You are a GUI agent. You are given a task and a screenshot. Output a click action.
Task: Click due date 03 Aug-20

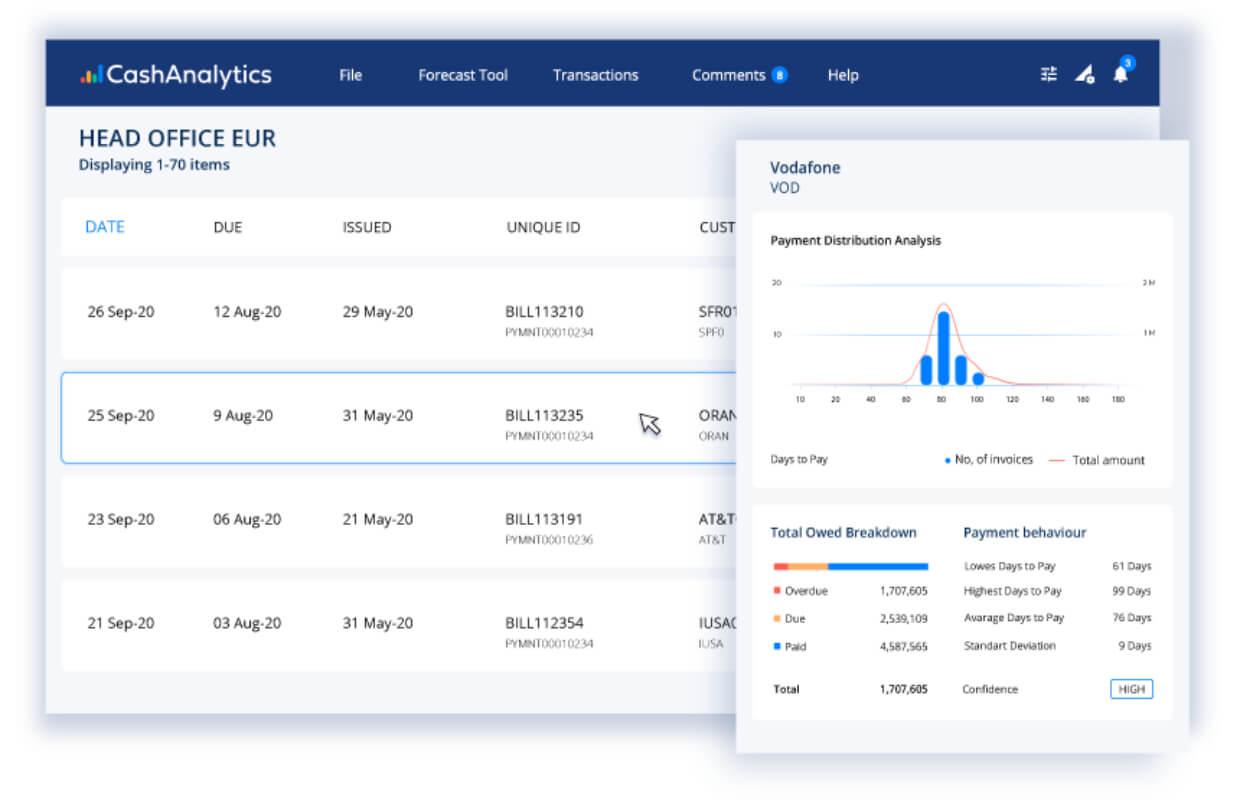coord(247,623)
